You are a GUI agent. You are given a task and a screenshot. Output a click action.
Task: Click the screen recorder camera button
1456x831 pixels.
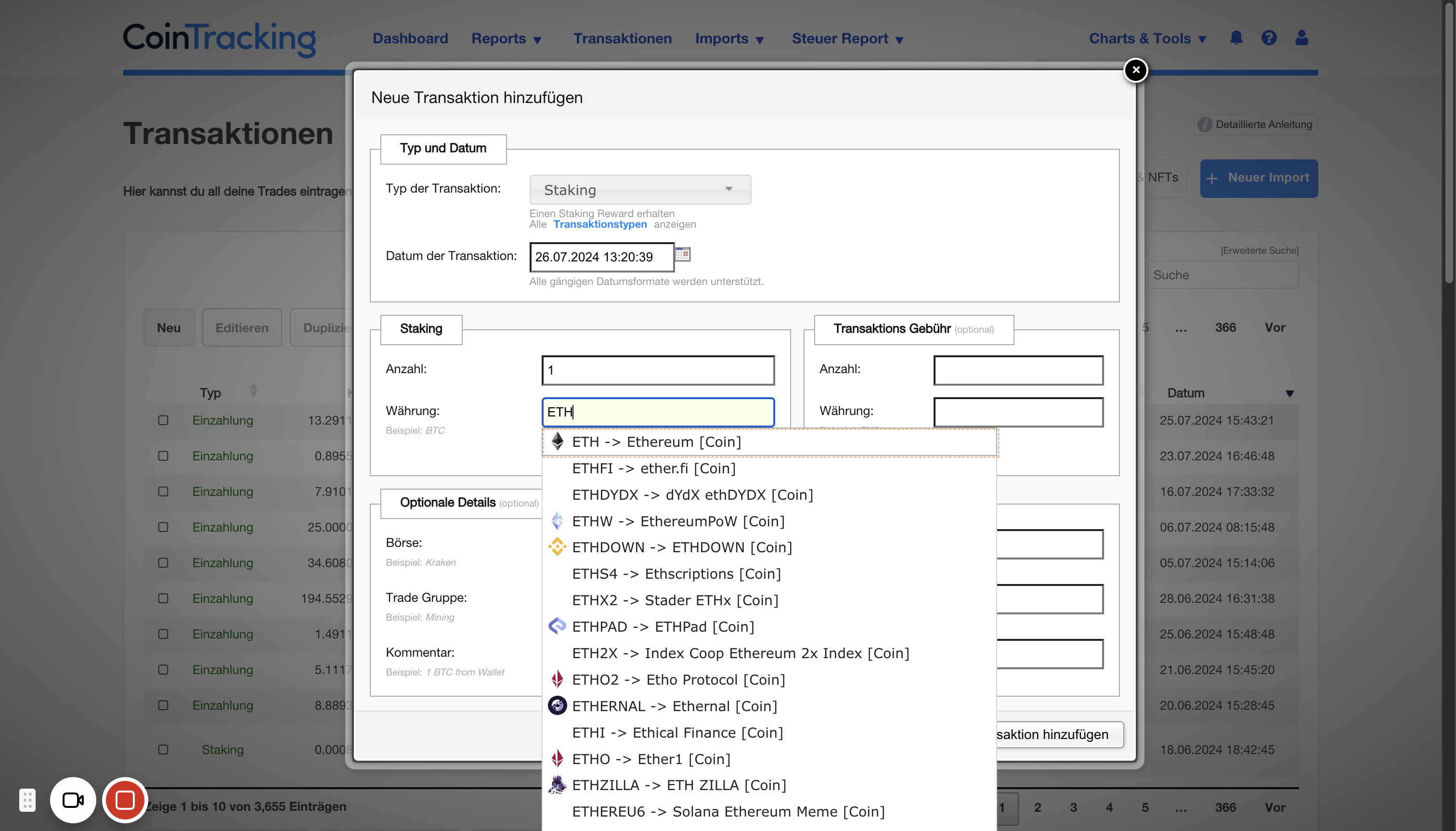[73, 800]
